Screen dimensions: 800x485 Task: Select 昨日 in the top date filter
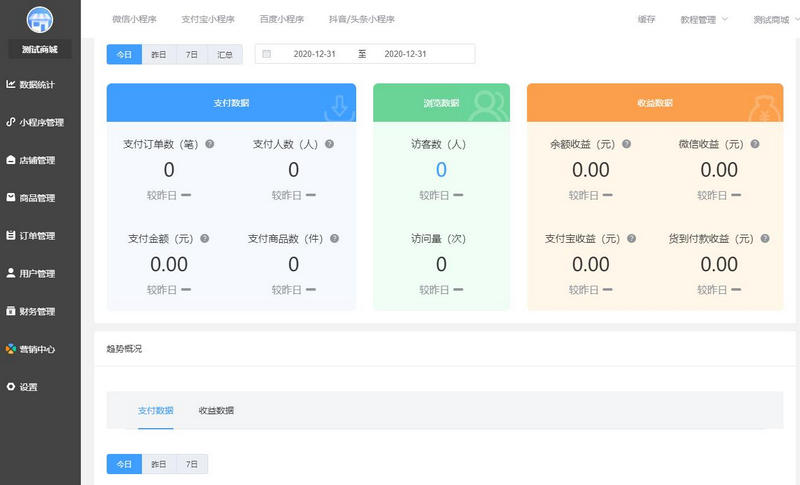pos(159,54)
